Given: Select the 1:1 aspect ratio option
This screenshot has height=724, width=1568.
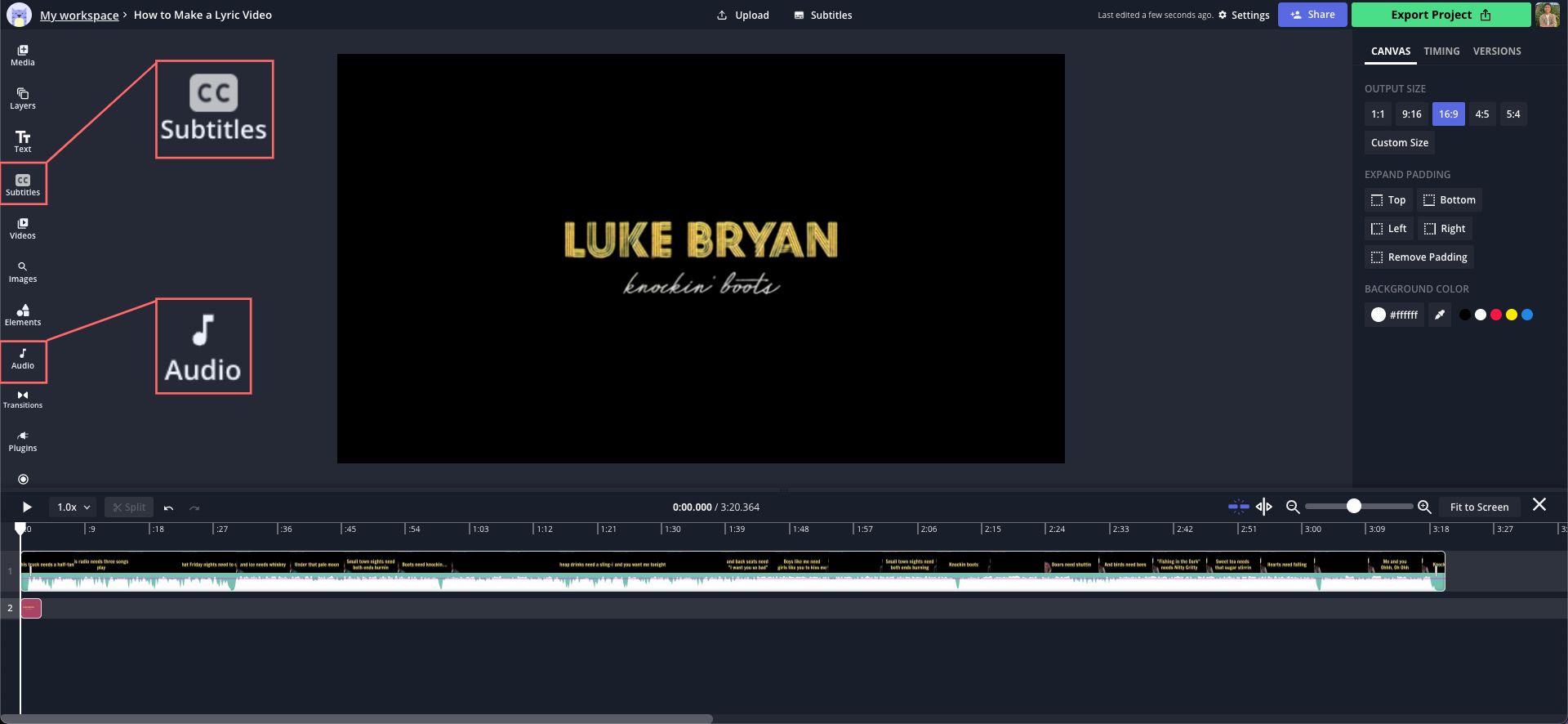Looking at the screenshot, I should 1377,114.
